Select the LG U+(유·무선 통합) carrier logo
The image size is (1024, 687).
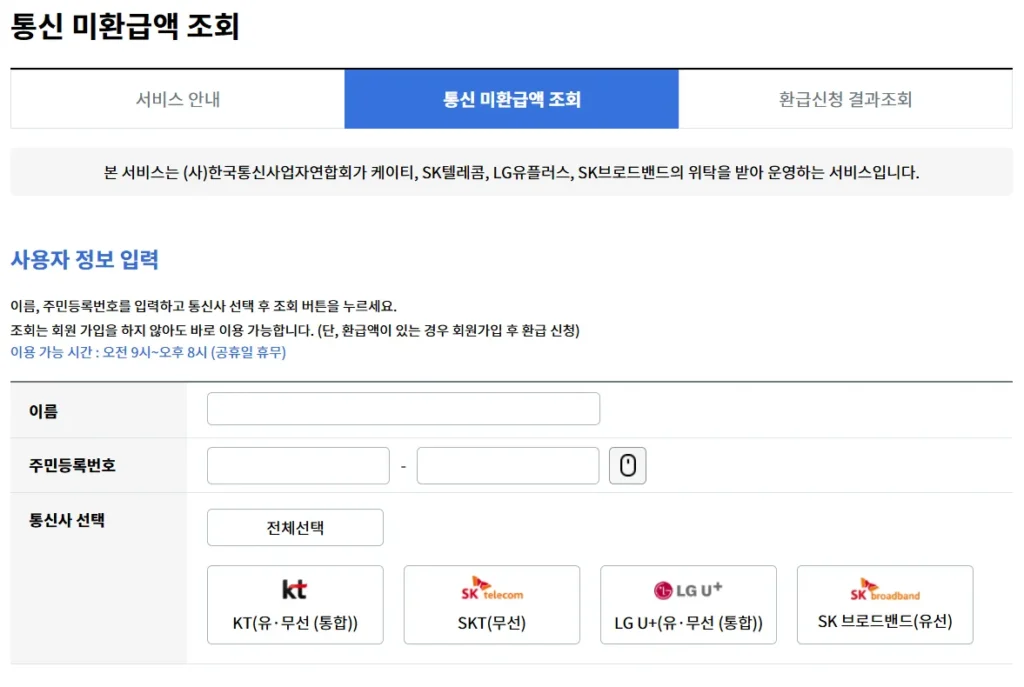[688, 604]
